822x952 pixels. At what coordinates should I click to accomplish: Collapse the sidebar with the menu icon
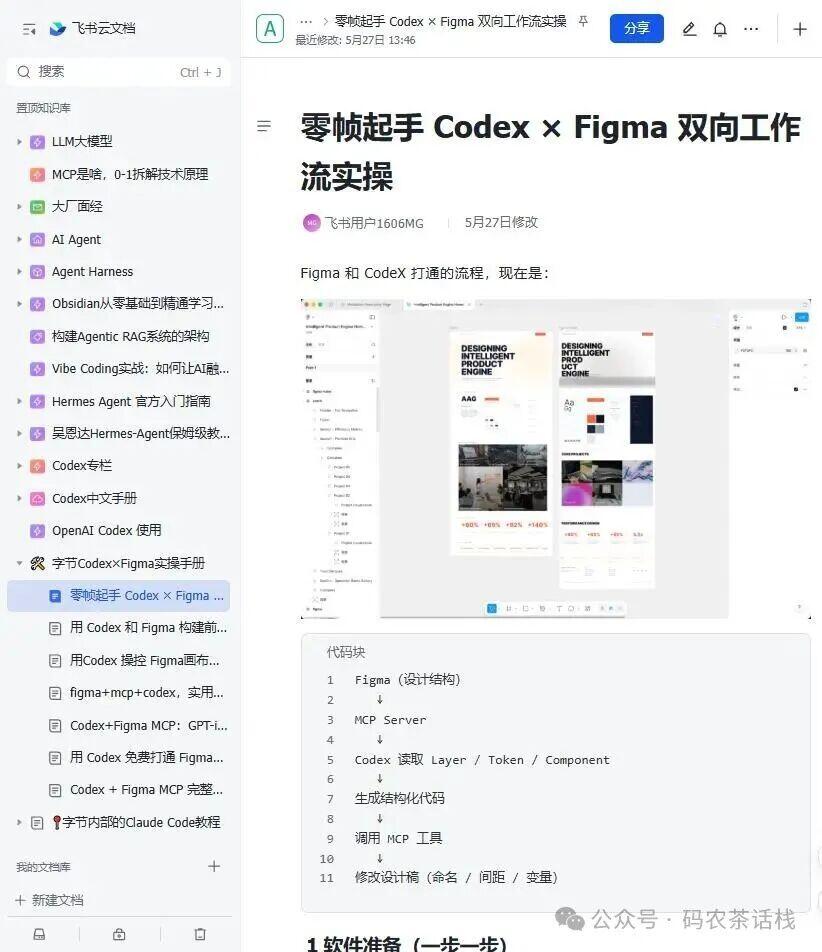click(29, 29)
